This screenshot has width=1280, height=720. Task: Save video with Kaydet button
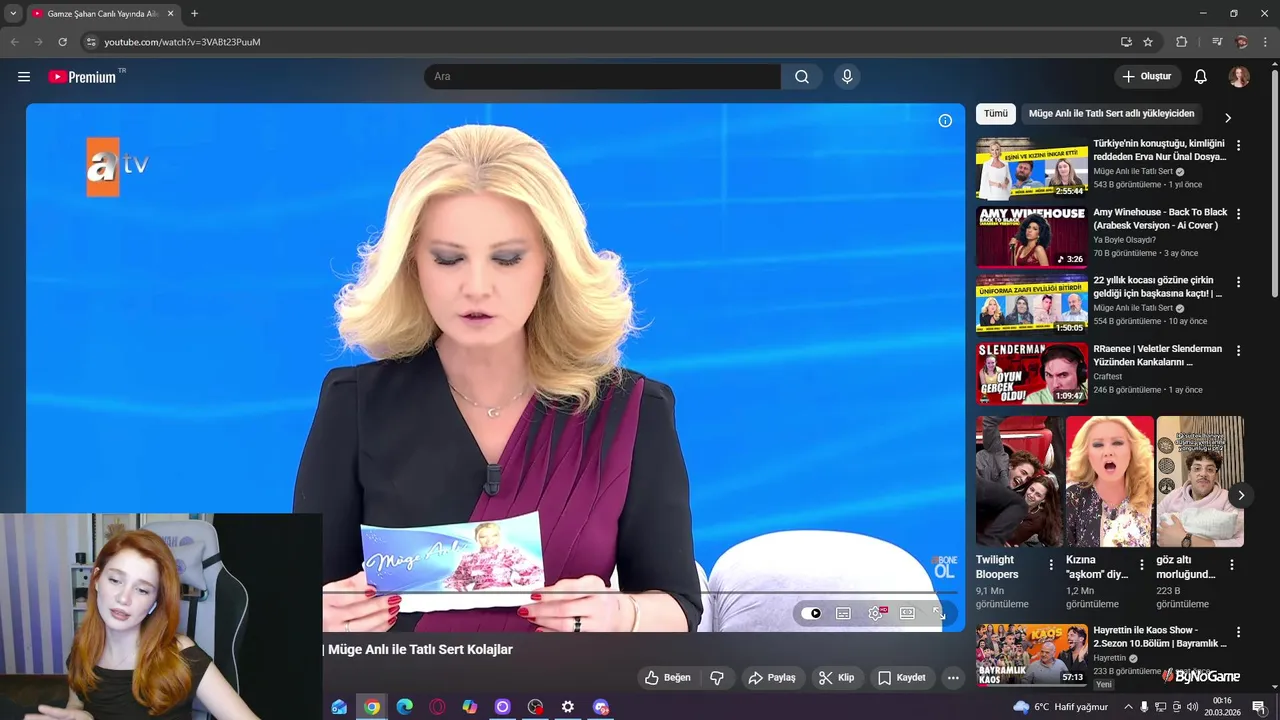902,678
